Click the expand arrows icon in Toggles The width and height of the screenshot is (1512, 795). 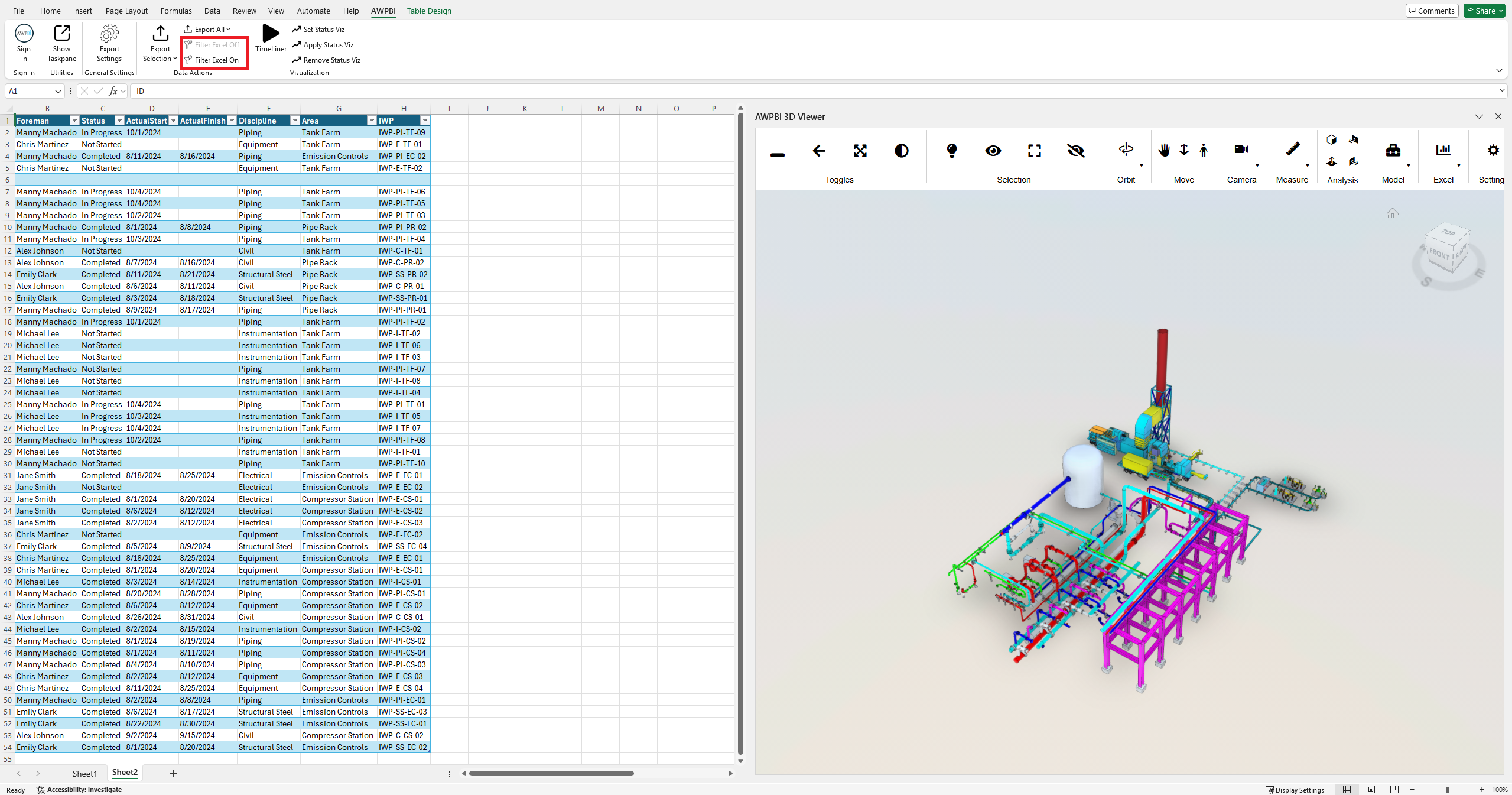tap(860, 151)
